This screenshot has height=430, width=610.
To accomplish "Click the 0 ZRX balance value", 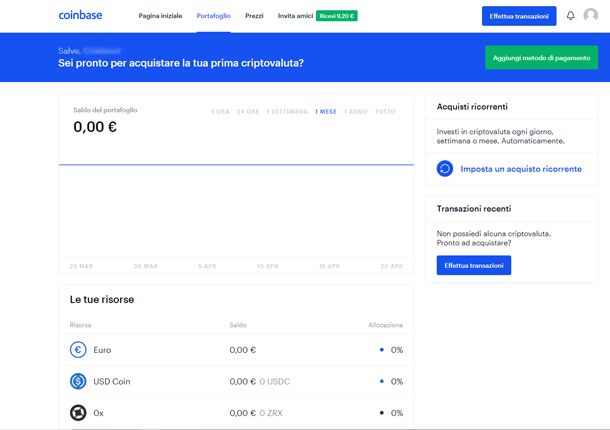I will 271,413.
